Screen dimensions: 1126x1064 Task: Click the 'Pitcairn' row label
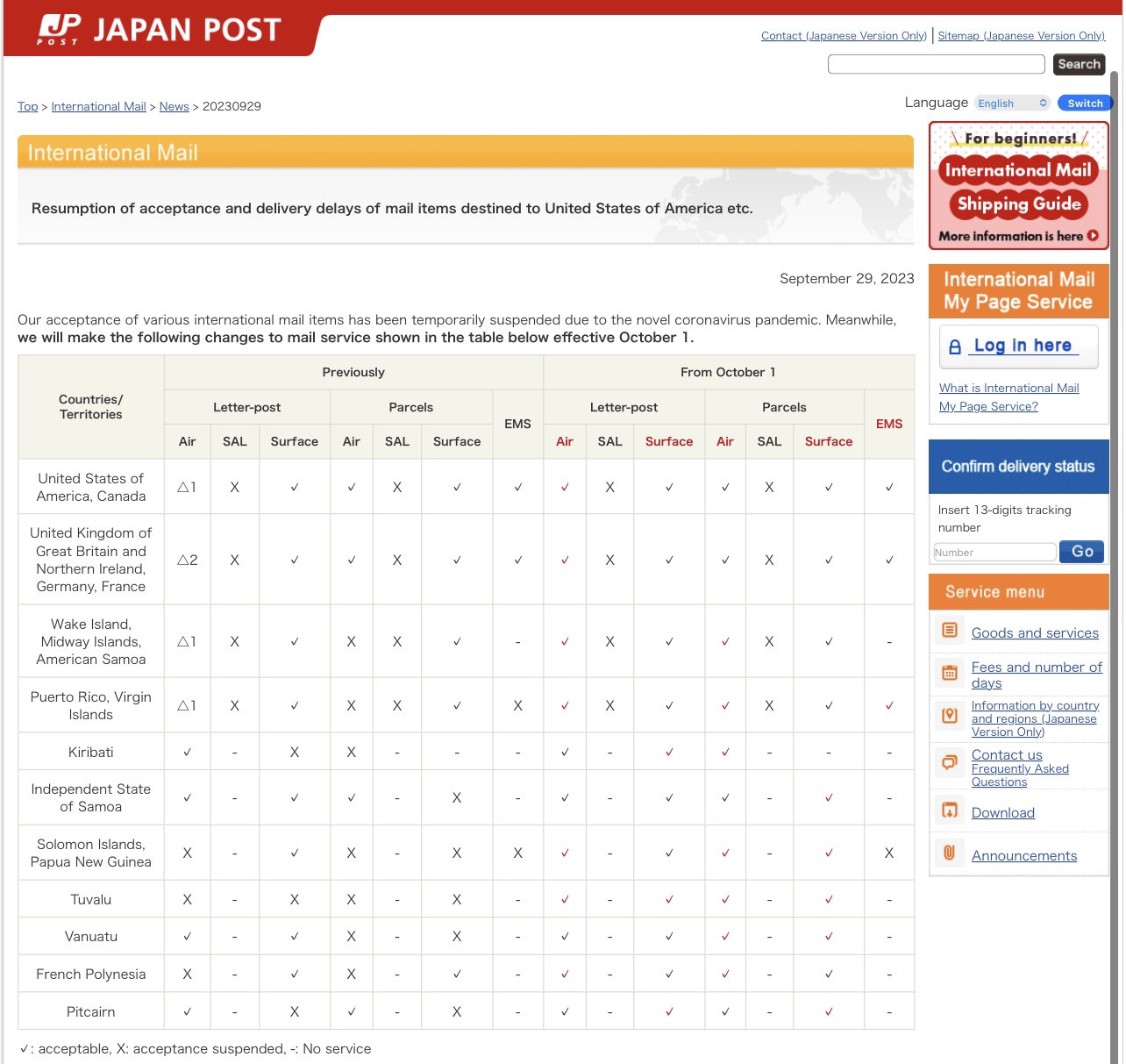90,1011
